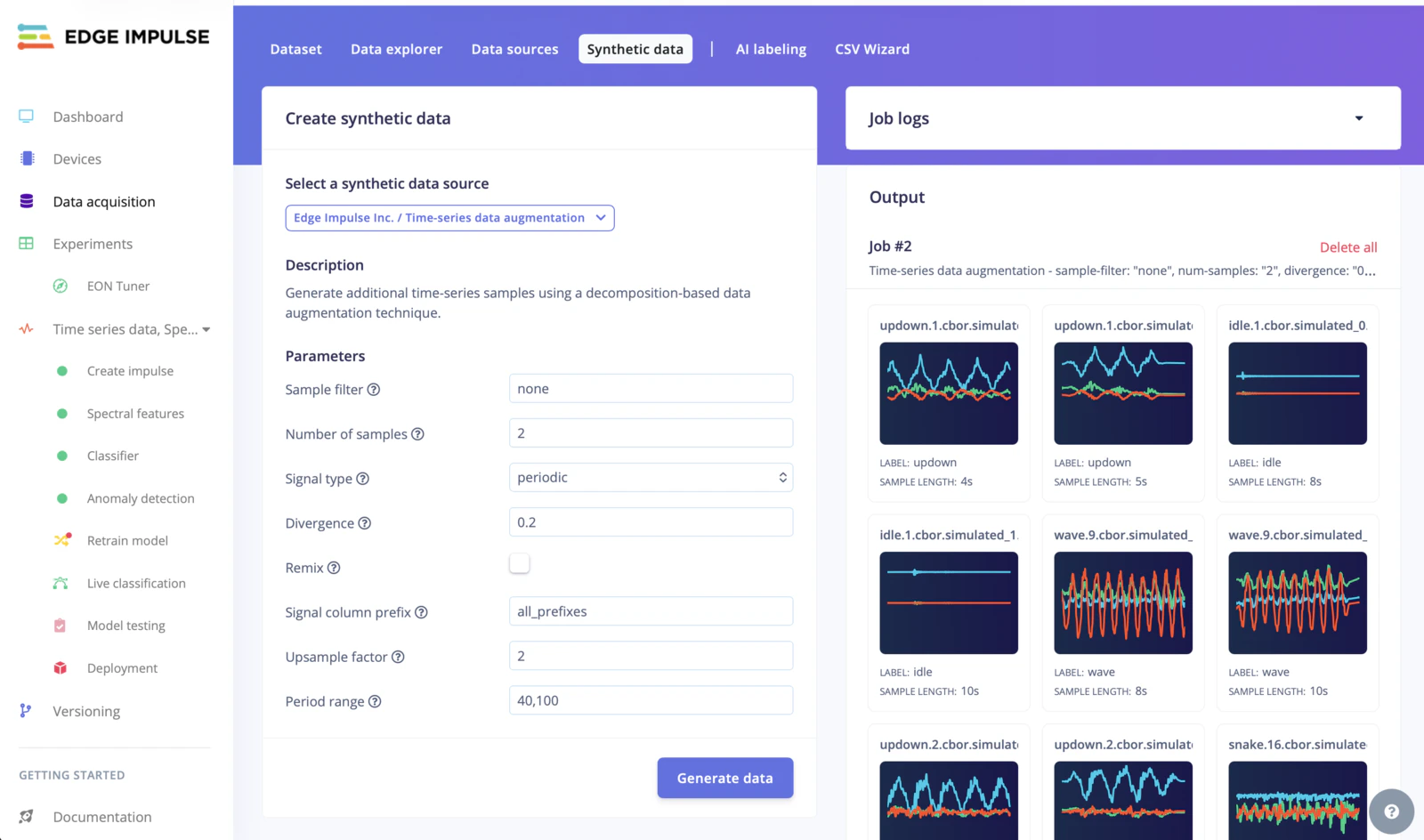Click the Live classification icon
Screen dimensions: 1424x840
pos(61,583)
